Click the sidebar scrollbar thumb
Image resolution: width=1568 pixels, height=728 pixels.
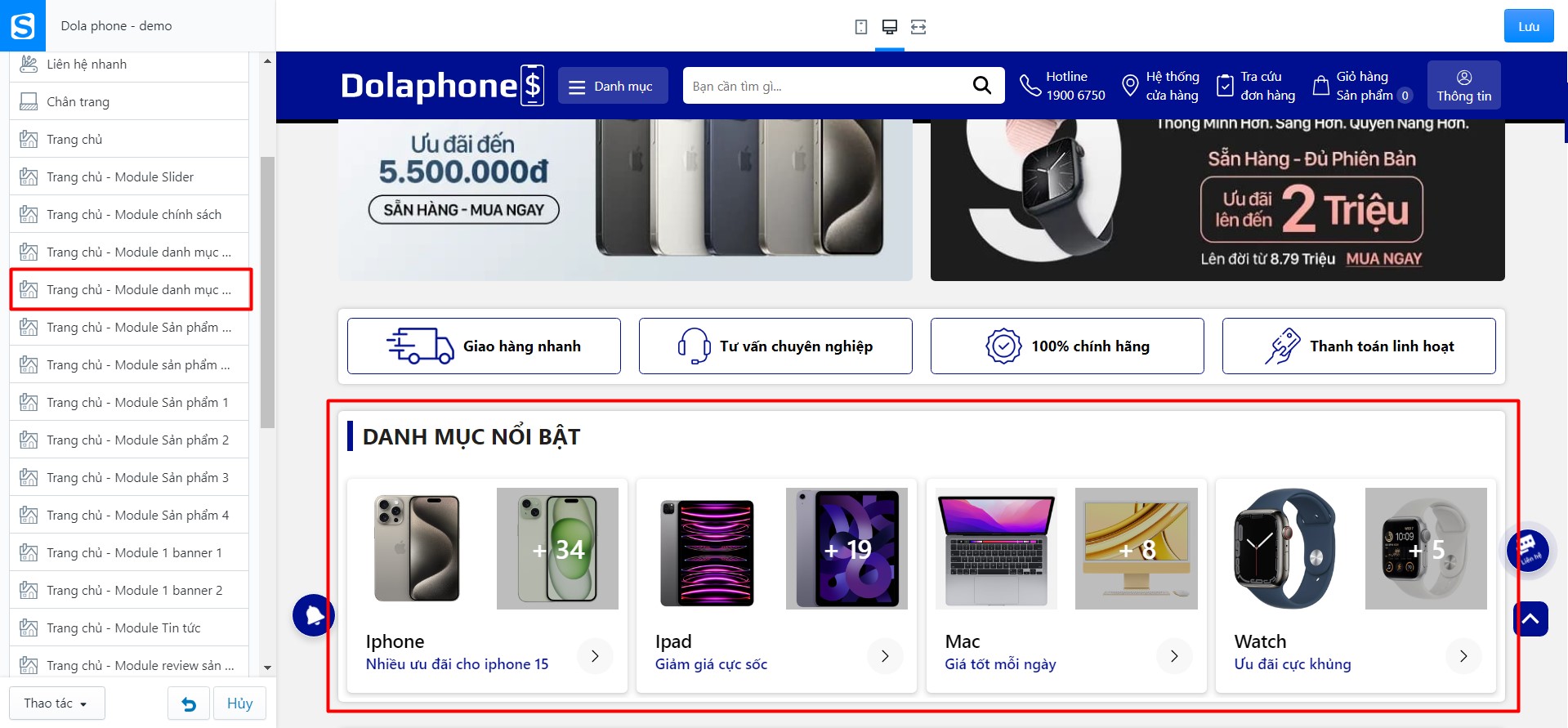click(x=267, y=292)
